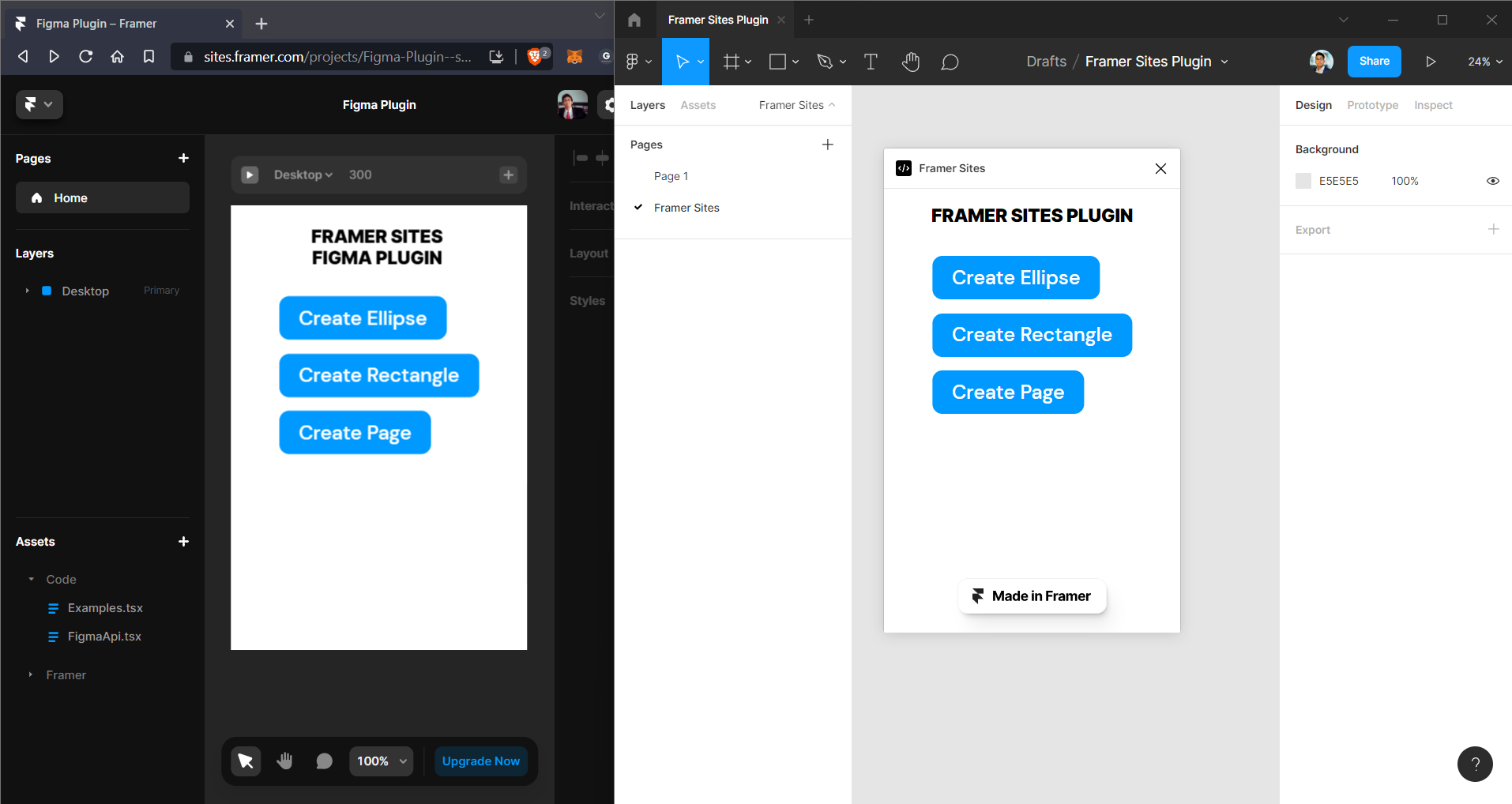Click Create Ellipse in Framer canvas
Image resolution: width=1512 pixels, height=804 pixels.
click(363, 317)
